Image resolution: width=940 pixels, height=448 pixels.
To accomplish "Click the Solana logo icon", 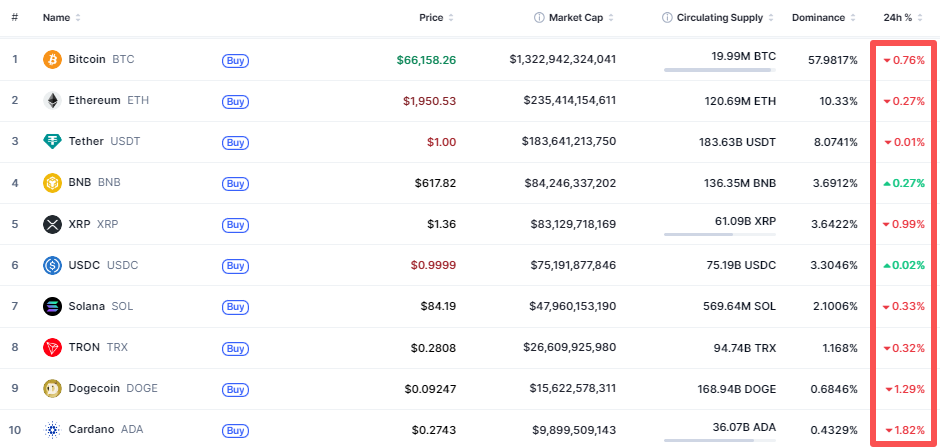I will 52,306.
